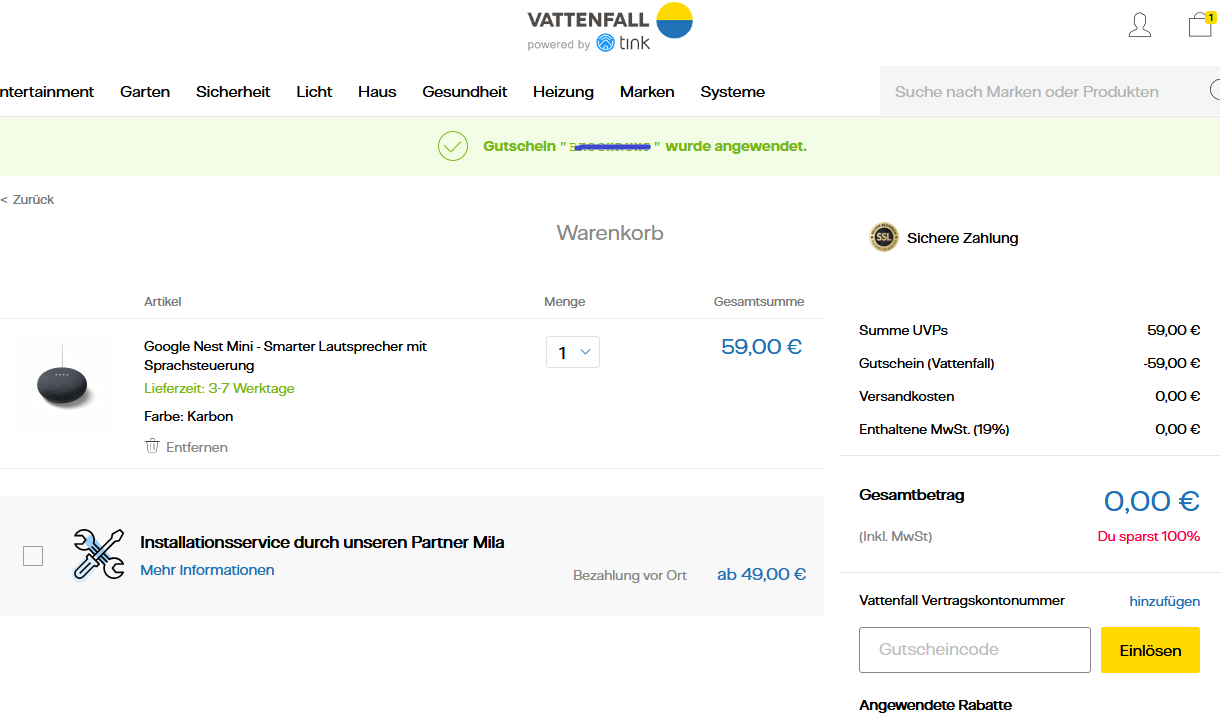Open the Heizung menu category
This screenshot has width=1220, height=714.
[x=563, y=92]
